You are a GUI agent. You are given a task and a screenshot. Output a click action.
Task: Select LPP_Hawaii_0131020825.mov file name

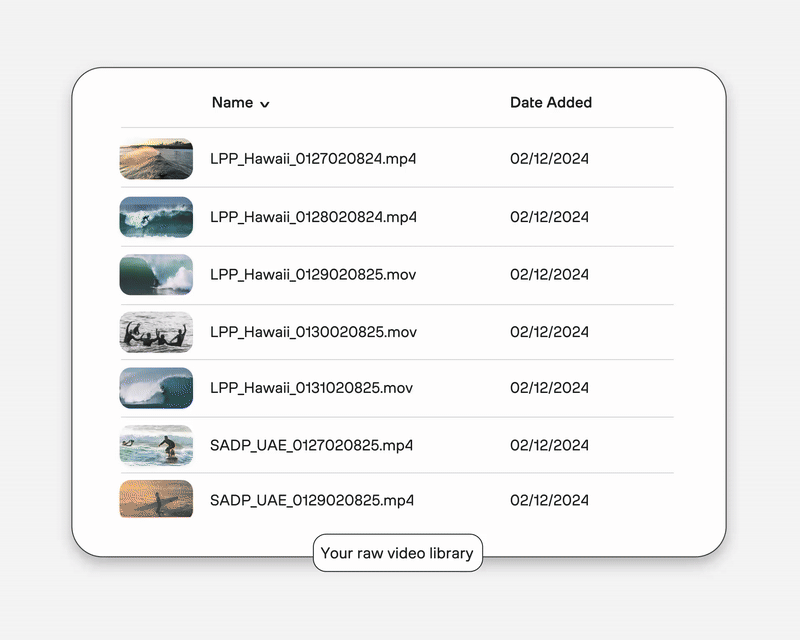pos(311,388)
